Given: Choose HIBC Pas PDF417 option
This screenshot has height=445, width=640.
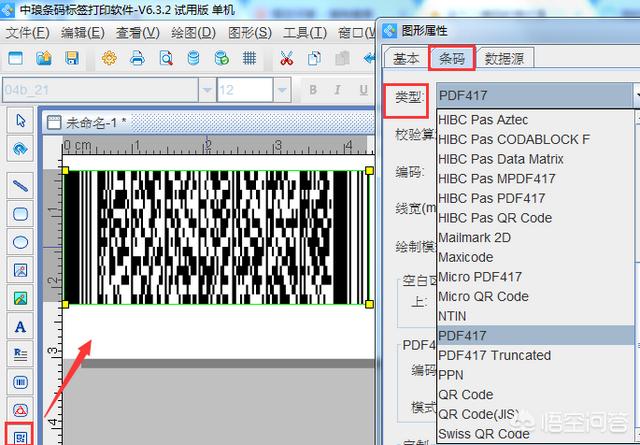Looking at the screenshot, I should click(x=536, y=198).
